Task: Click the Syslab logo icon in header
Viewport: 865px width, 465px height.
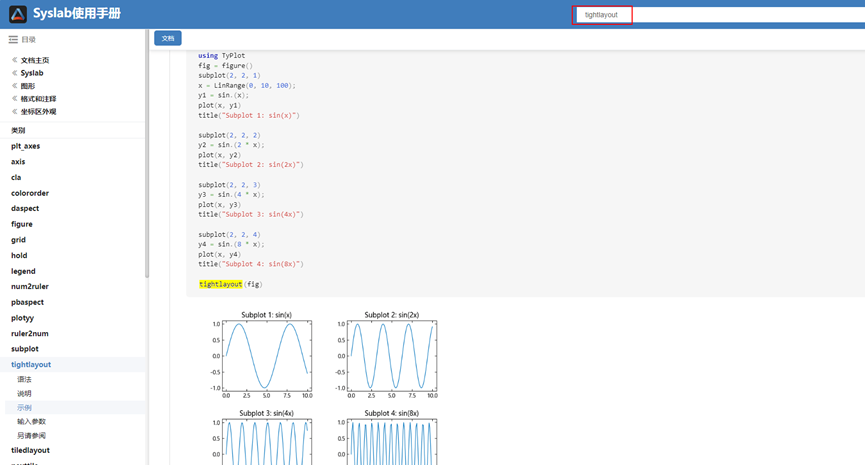Action: pyautogui.click(x=18, y=14)
